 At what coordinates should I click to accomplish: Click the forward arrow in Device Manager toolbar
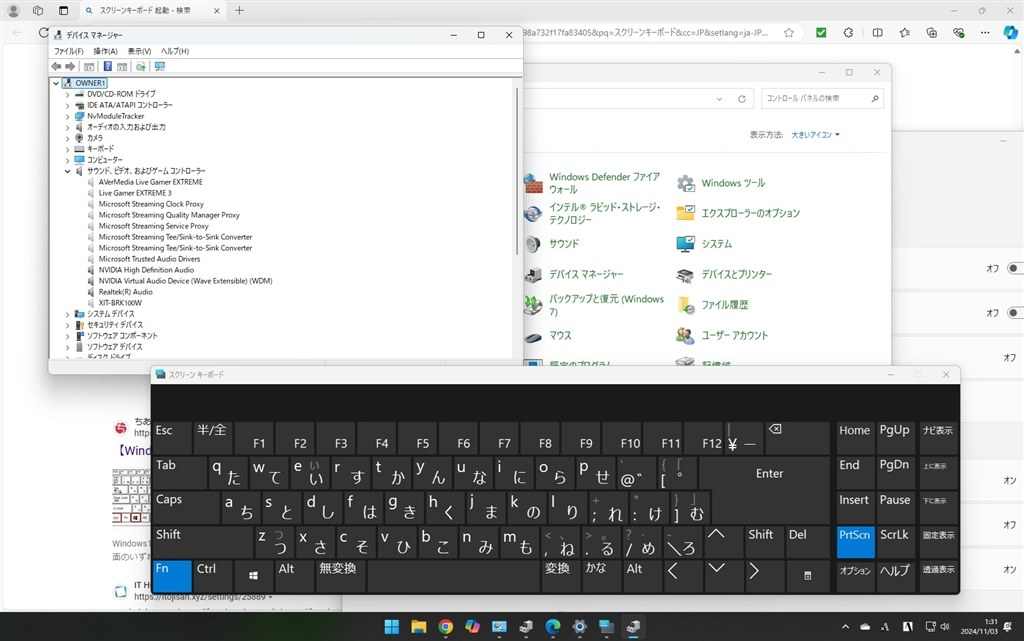click(x=71, y=66)
